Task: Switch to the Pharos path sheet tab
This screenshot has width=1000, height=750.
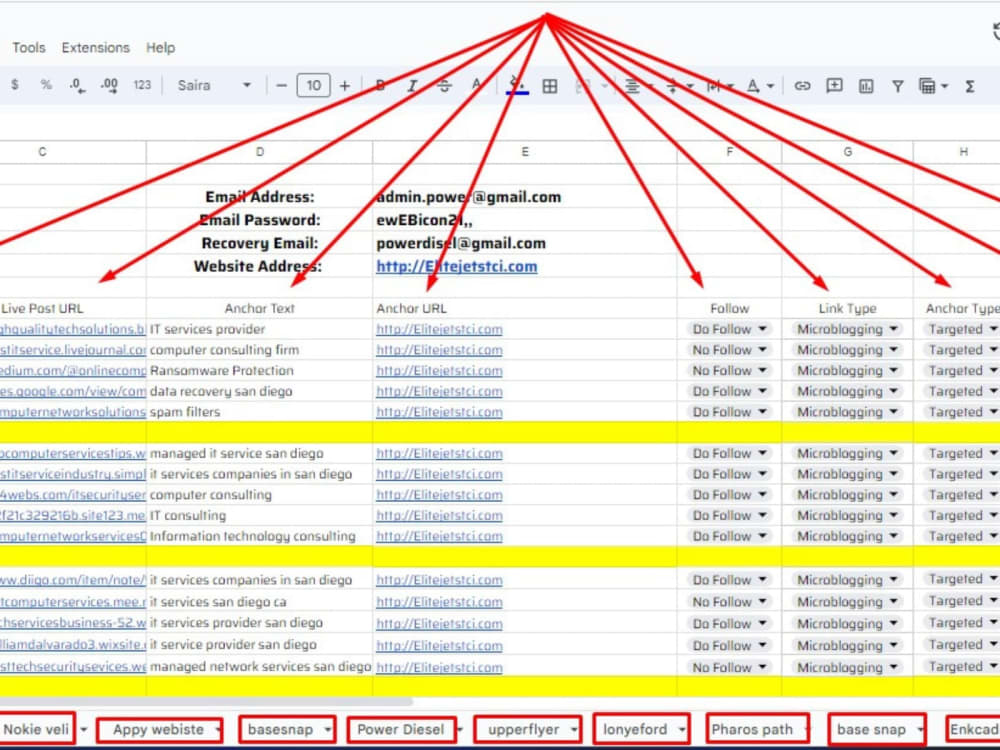Action: pyautogui.click(x=758, y=730)
